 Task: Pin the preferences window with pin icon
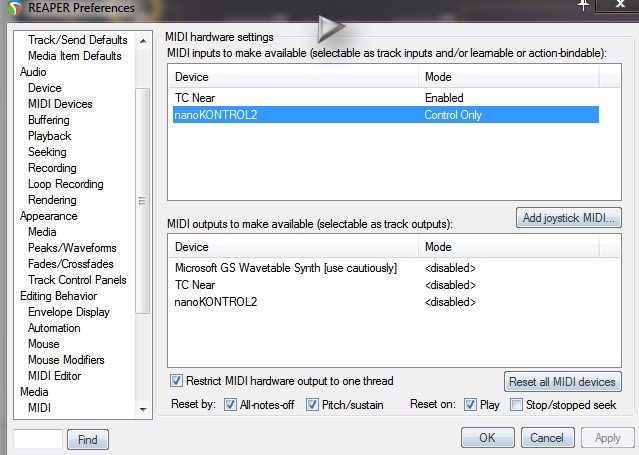(584, 5)
